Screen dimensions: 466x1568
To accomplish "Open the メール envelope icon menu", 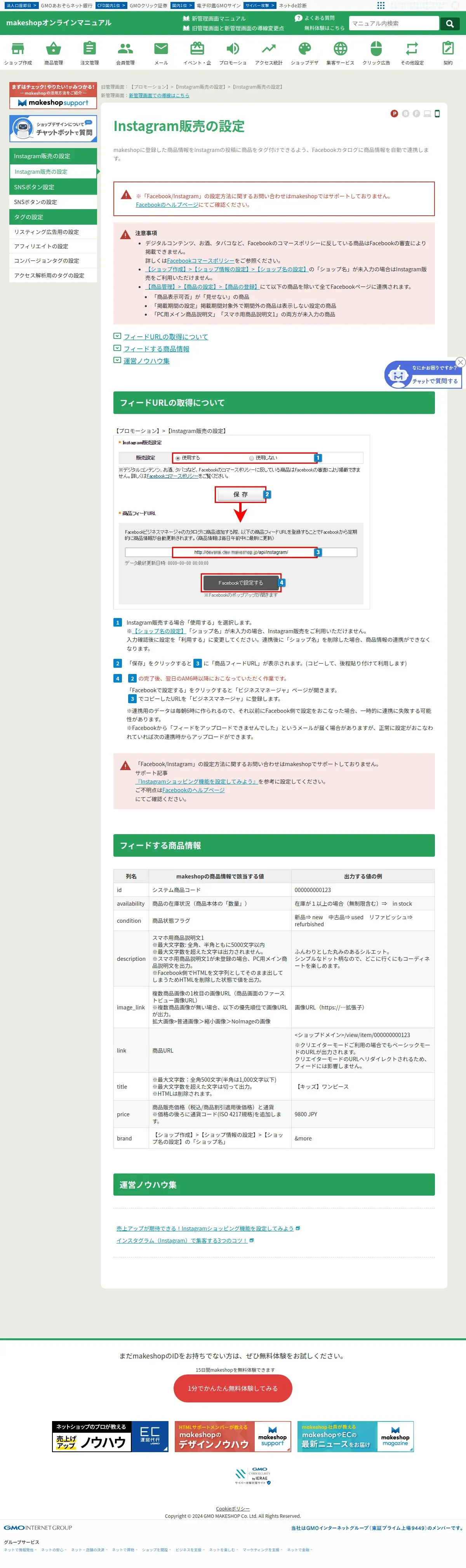I will click(x=161, y=54).
